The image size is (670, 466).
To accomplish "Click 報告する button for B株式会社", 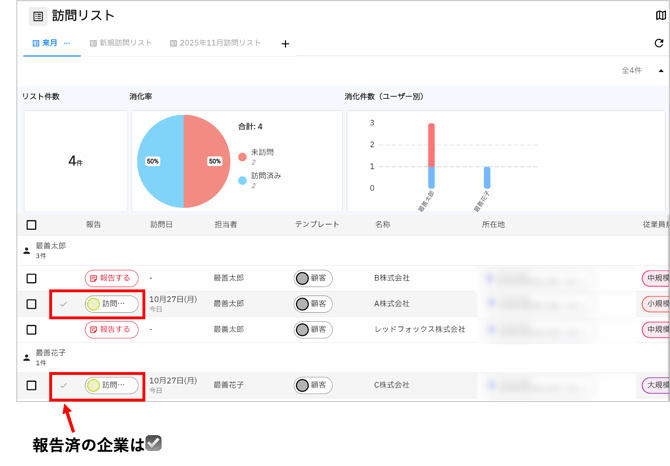I will click(x=110, y=278).
